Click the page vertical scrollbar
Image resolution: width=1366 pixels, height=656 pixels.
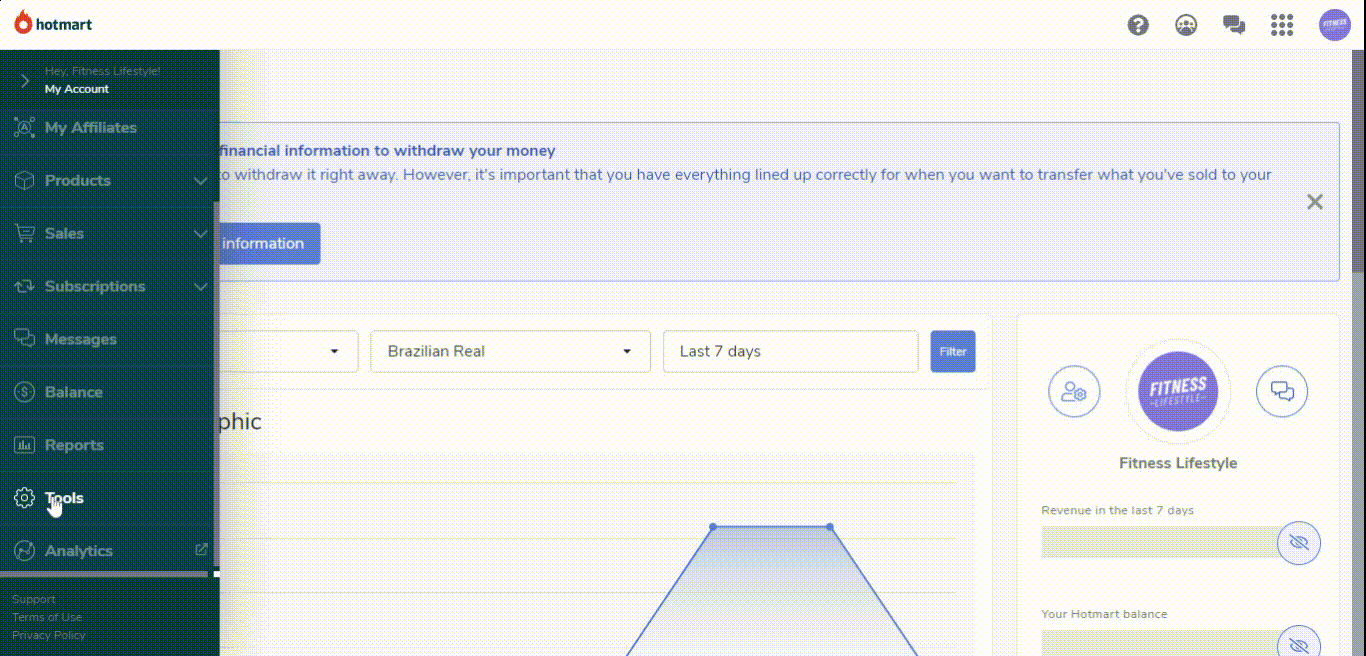pyautogui.click(x=1358, y=160)
